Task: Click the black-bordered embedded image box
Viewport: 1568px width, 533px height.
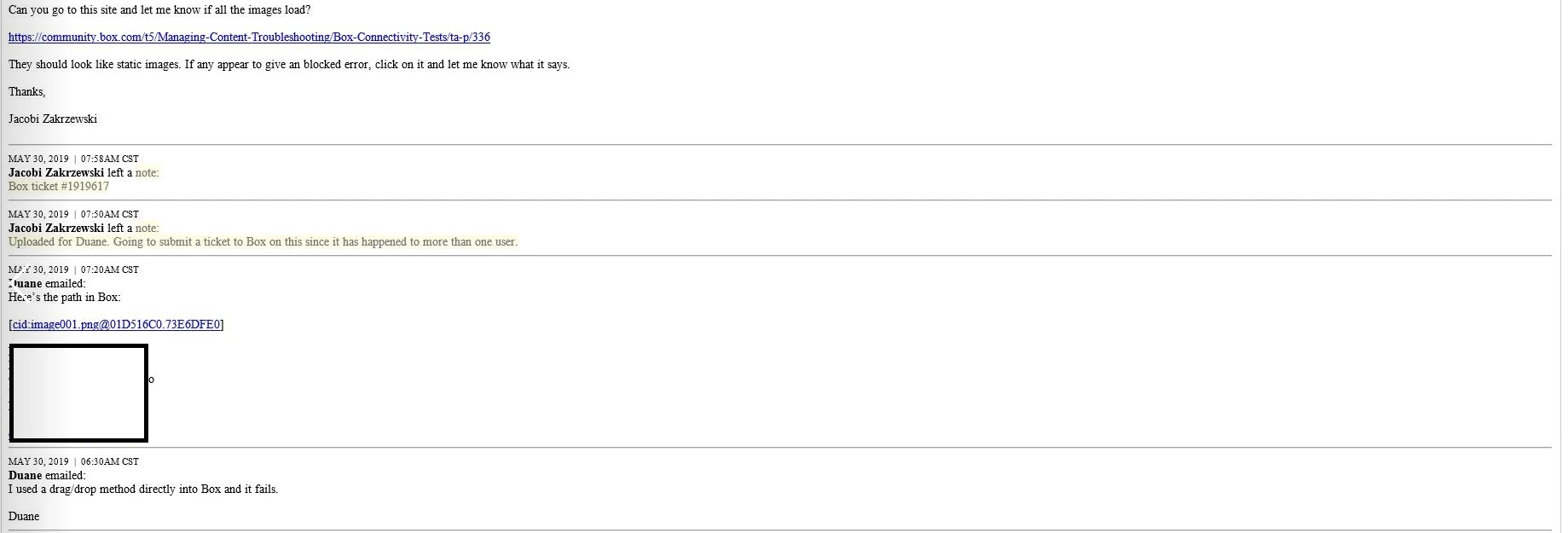Action: pyautogui.click(x=78, y=393)
